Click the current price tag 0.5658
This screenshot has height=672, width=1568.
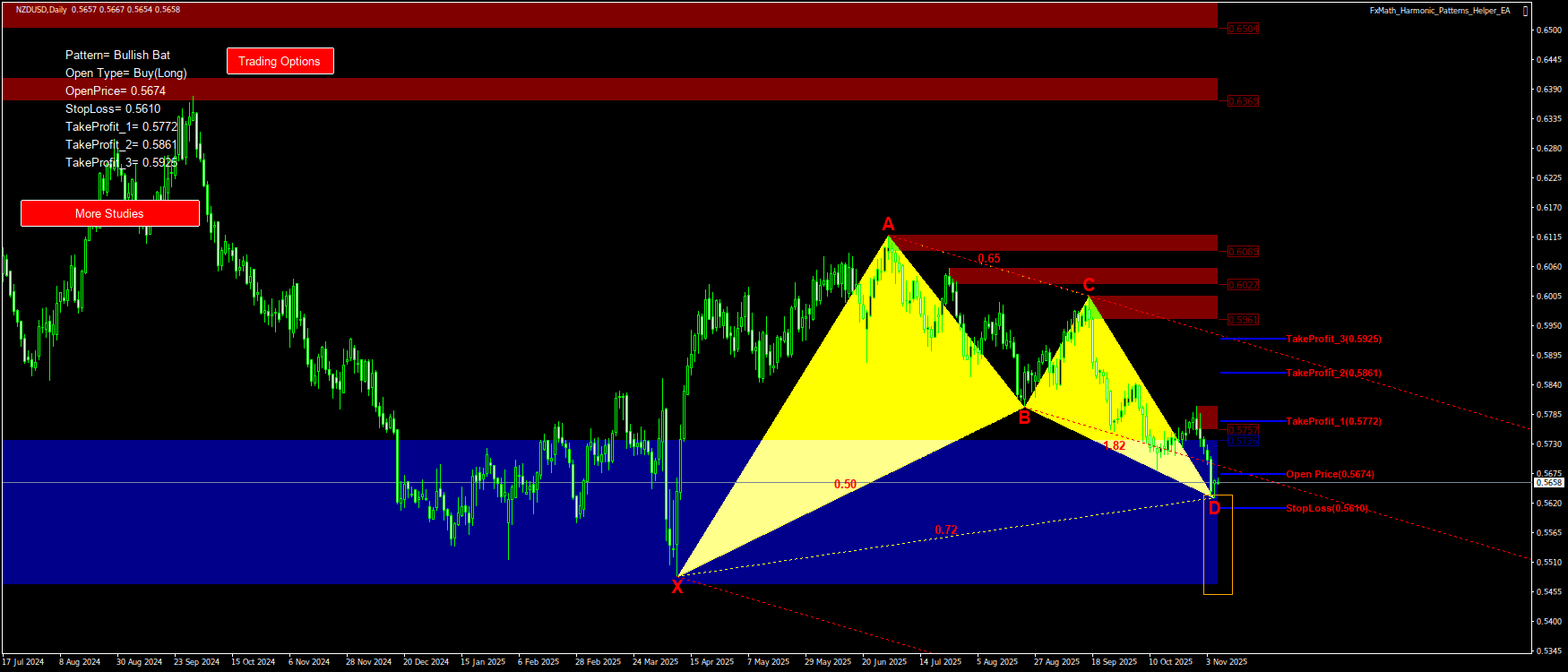1548,482
